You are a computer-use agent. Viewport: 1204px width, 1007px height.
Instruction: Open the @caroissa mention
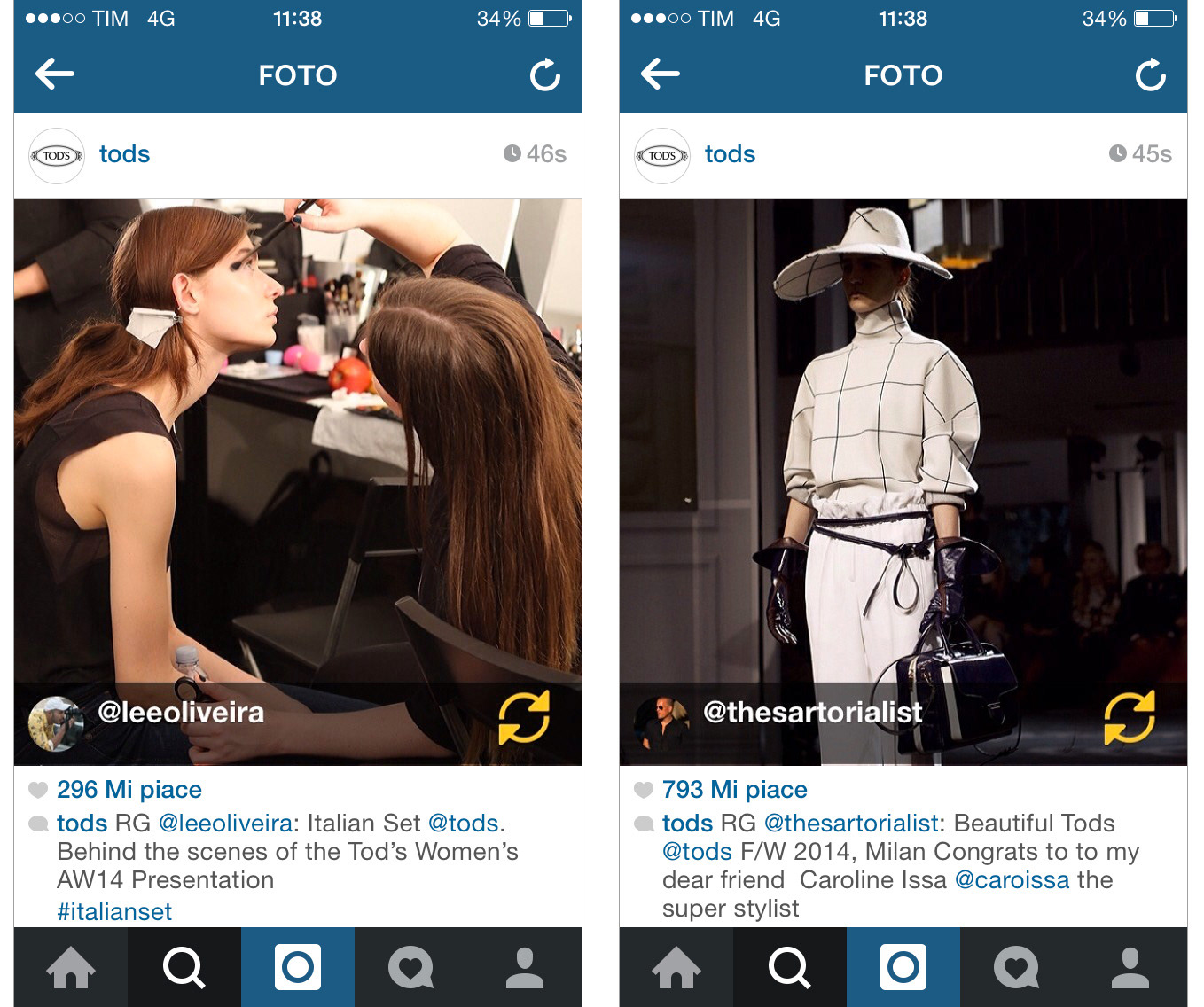pyautogui.click(x=1012, y=879)
